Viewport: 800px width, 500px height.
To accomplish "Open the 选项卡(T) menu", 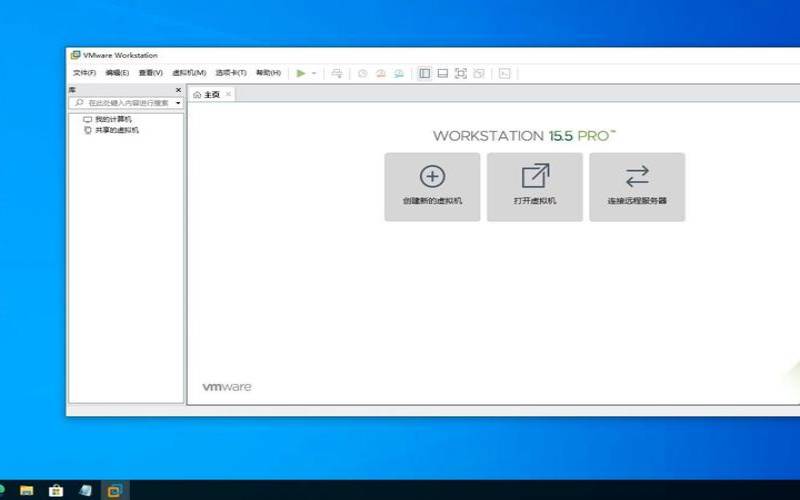I will tap(231, 73).
